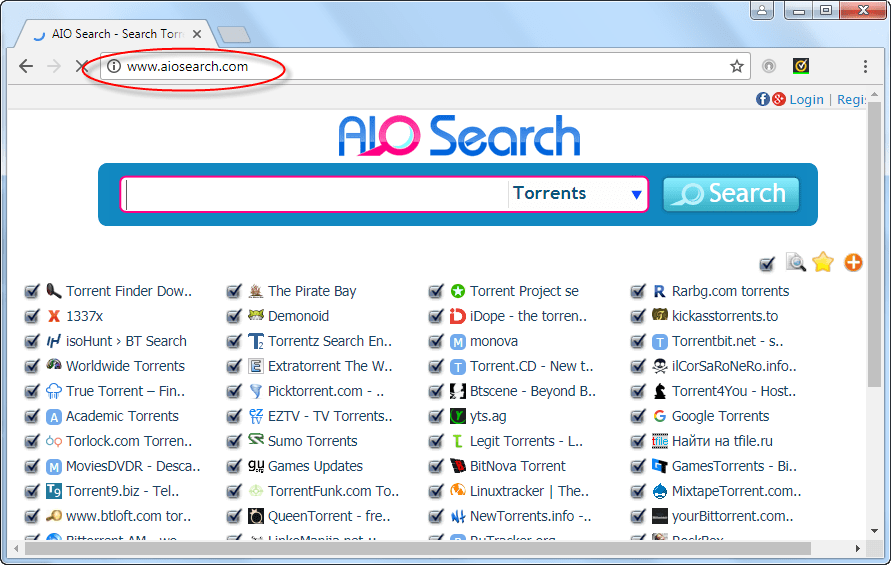Stop loading the page with the X button
The height and width of the screenshot is (565, 891).
click(80, 67)
